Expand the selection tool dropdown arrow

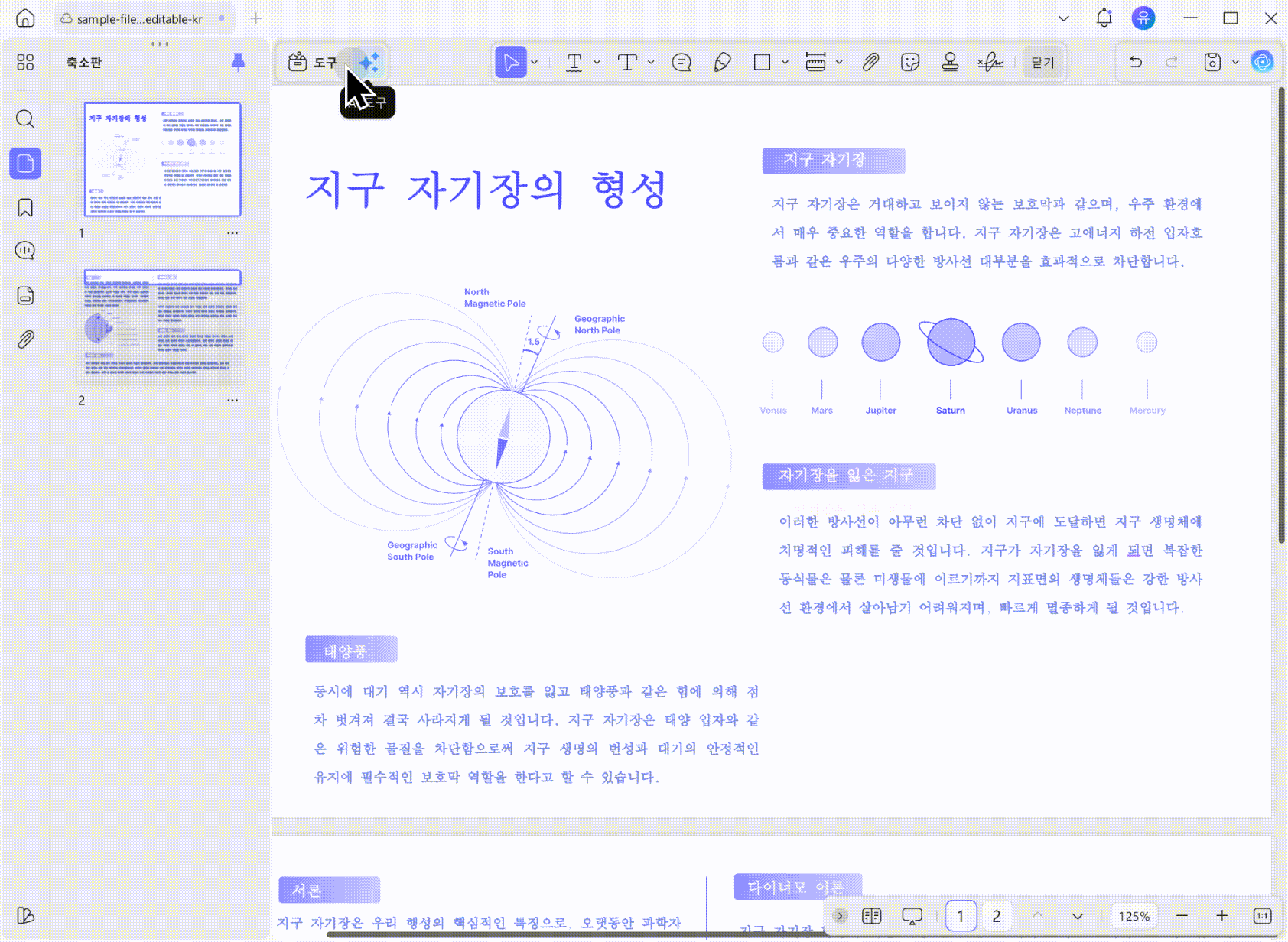pyautogui.click(x=535, y=62)
